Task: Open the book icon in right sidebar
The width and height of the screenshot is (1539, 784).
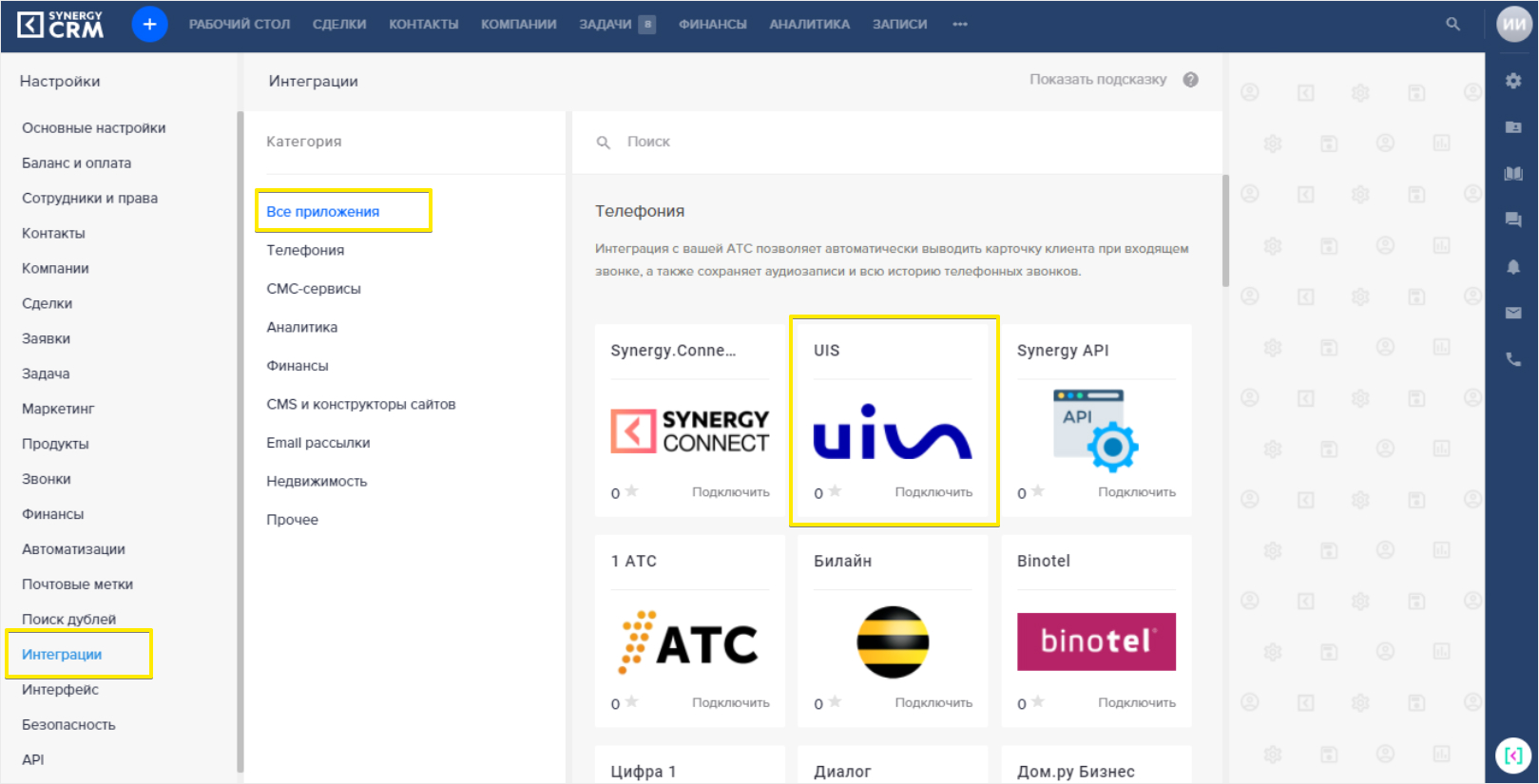Action: 1513,173
